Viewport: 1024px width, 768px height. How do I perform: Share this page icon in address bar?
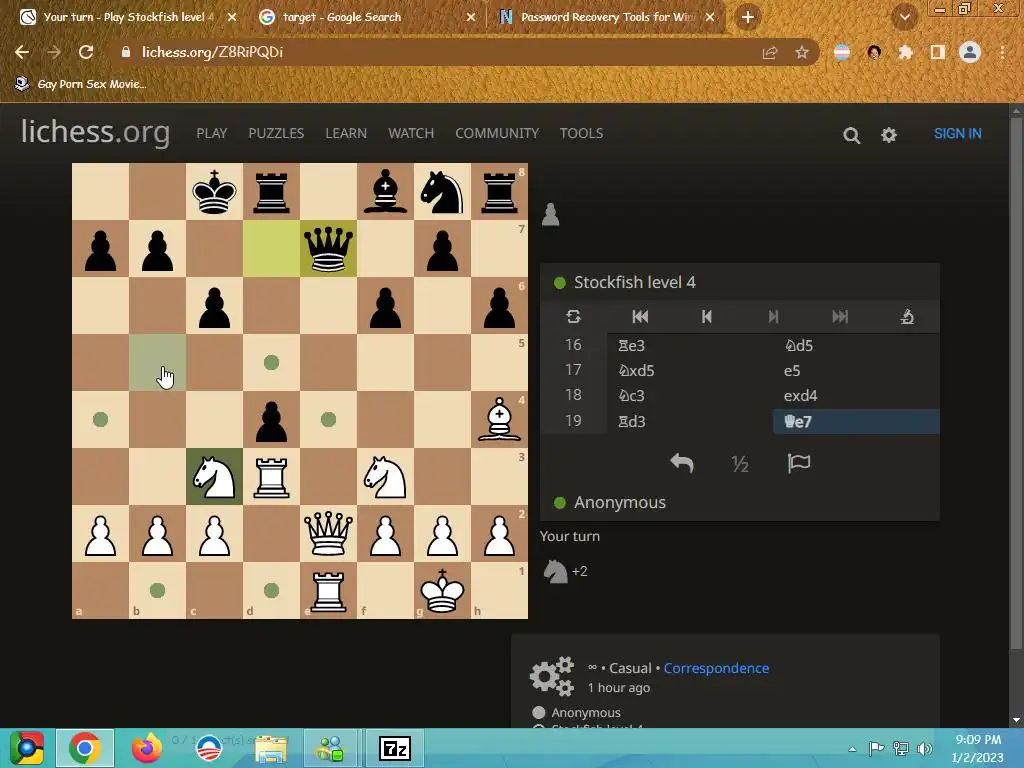(770, 52)
